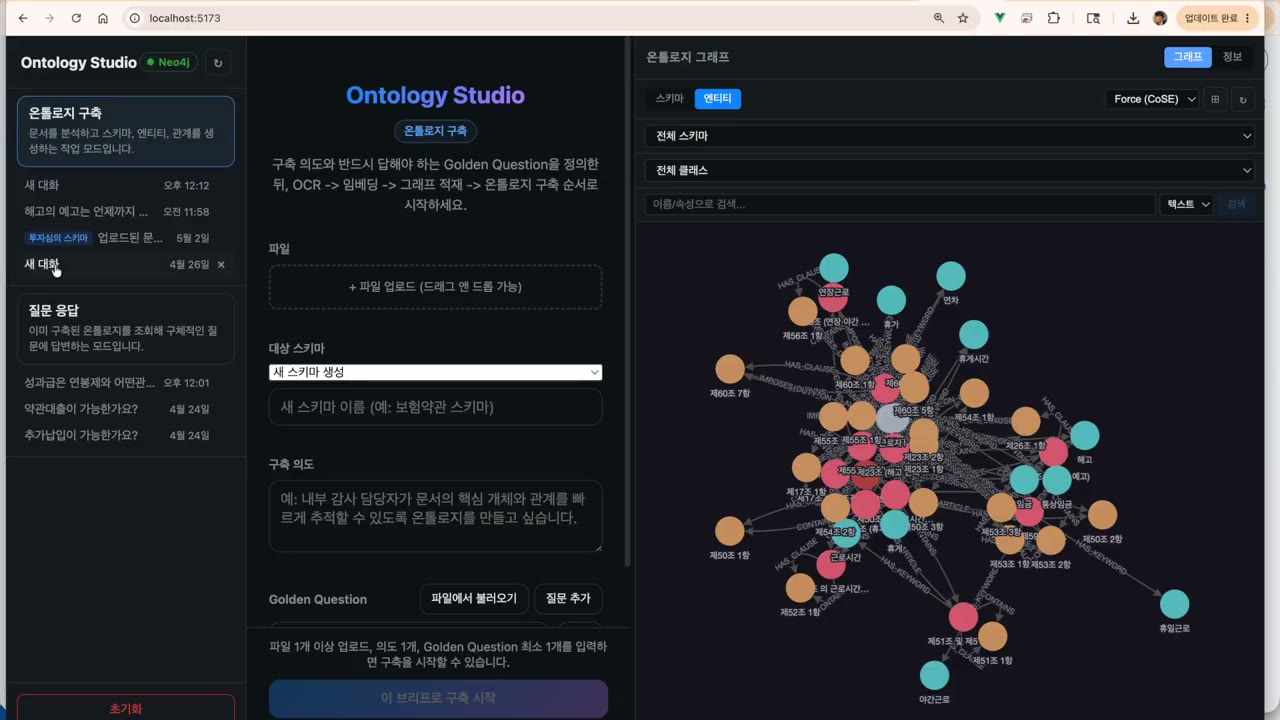Click the grid layout icon in the graph toolbar
Image resolution: width=1280 pixels, height=720 pixels.
1215,99
